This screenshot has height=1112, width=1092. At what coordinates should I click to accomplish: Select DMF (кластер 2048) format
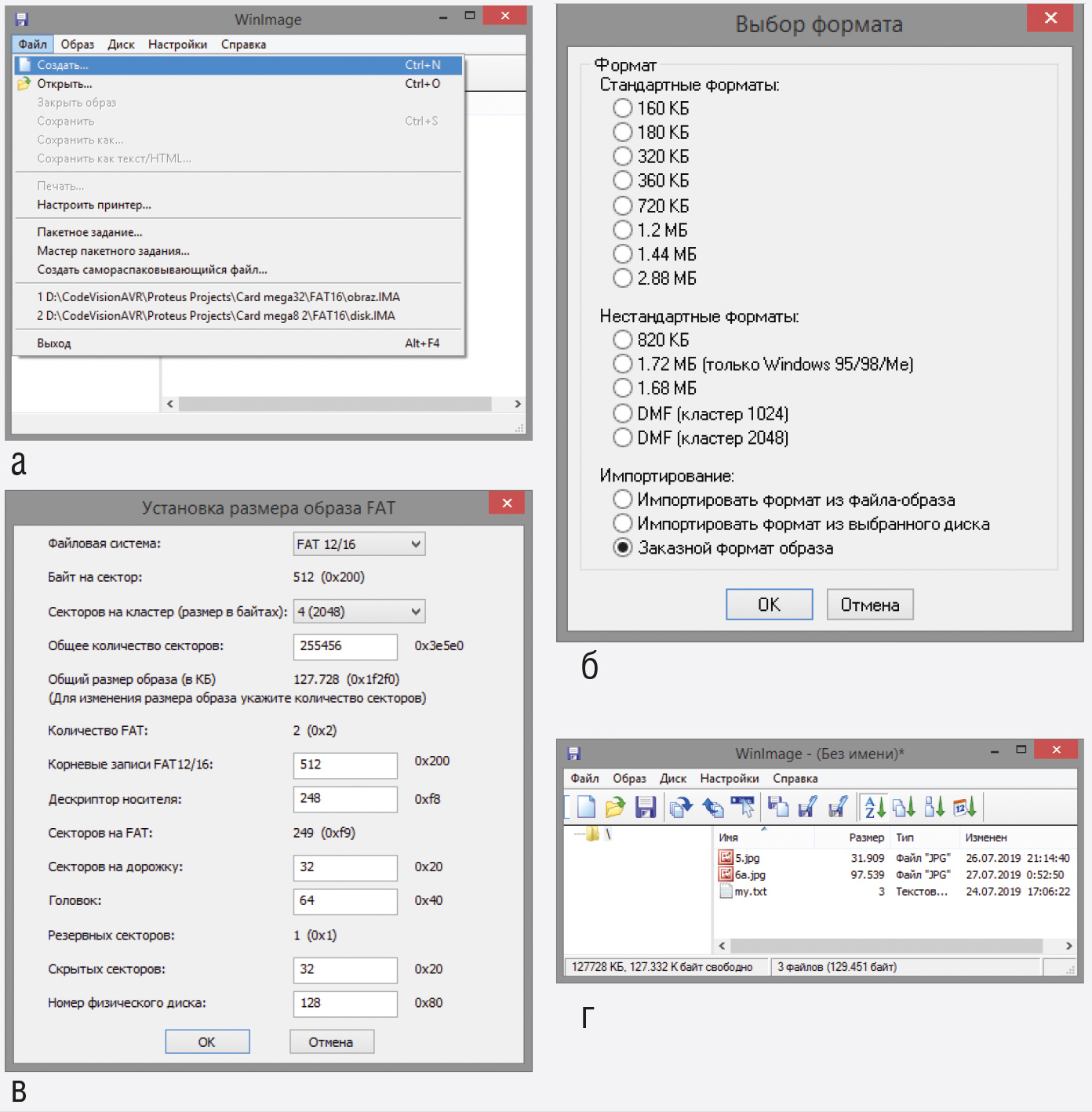[x=622, y=438]
